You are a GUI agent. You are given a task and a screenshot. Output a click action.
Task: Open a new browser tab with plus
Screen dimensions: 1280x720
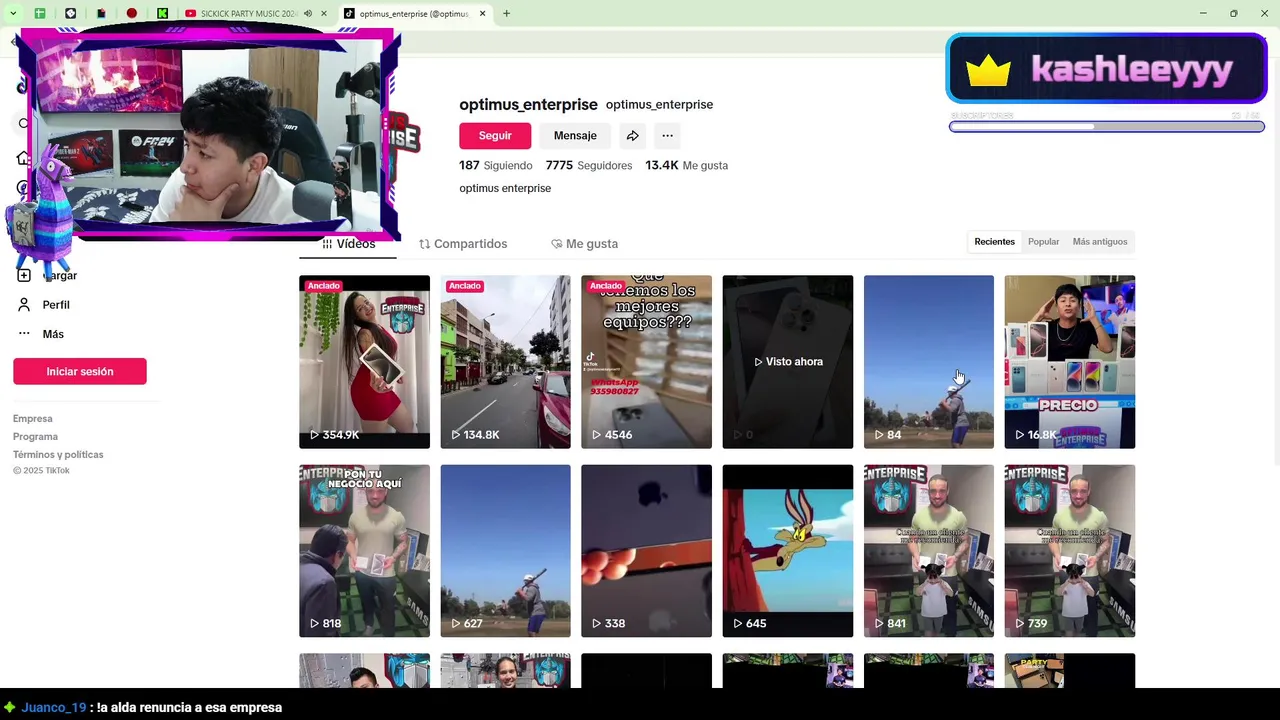click(x=507, y=14)
